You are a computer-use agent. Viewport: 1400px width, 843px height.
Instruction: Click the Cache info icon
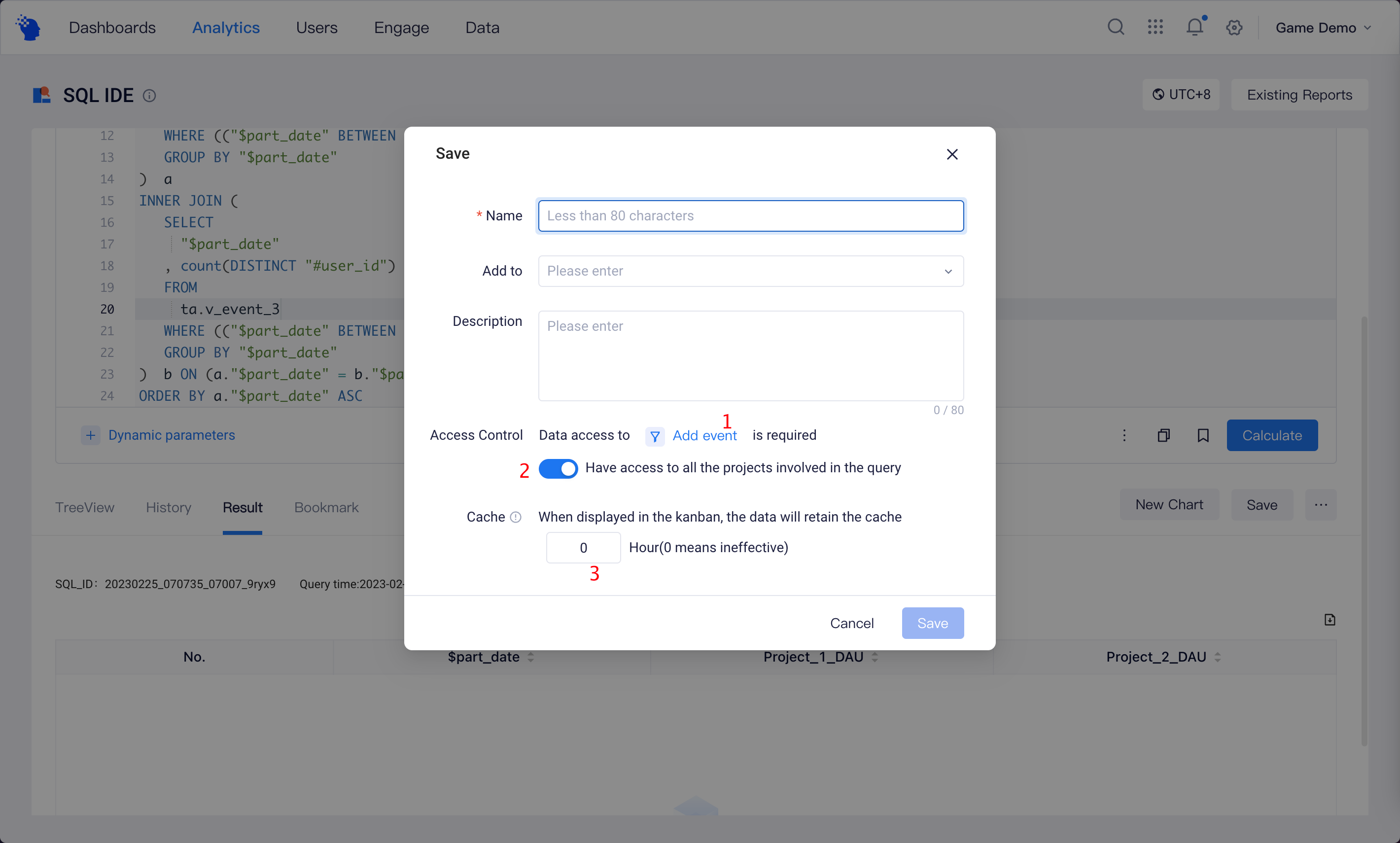516,517
